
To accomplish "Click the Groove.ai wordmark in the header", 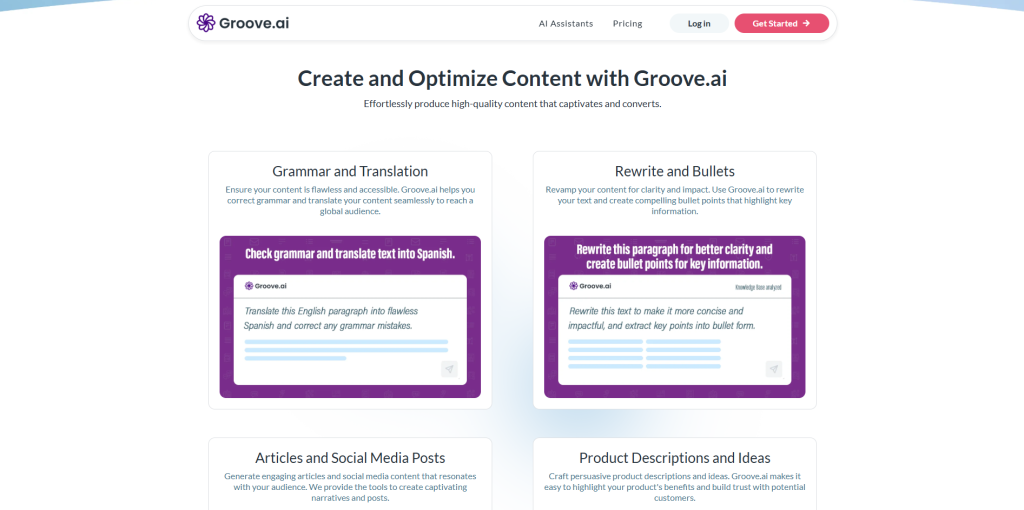I will pos(254,24).
